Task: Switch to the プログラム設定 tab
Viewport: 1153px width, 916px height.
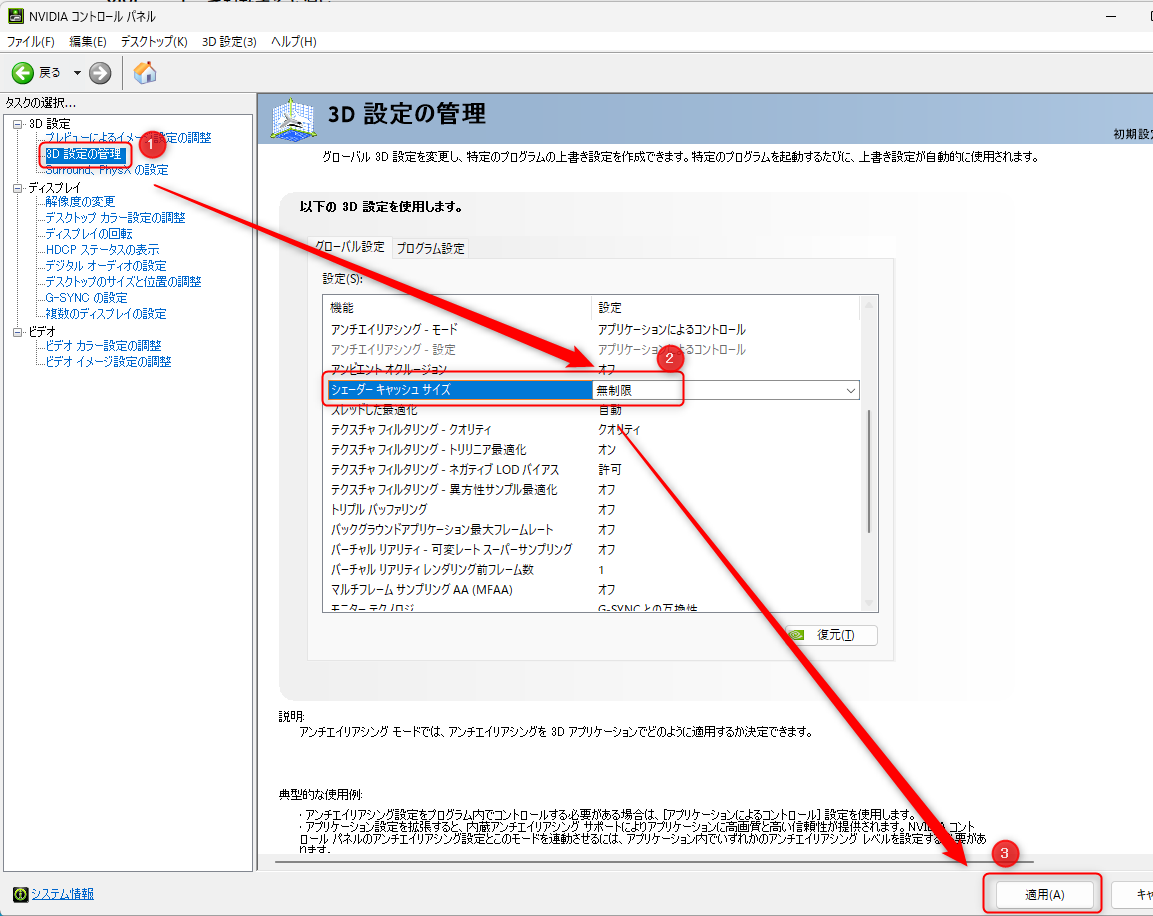Action: tap(430, 248)
